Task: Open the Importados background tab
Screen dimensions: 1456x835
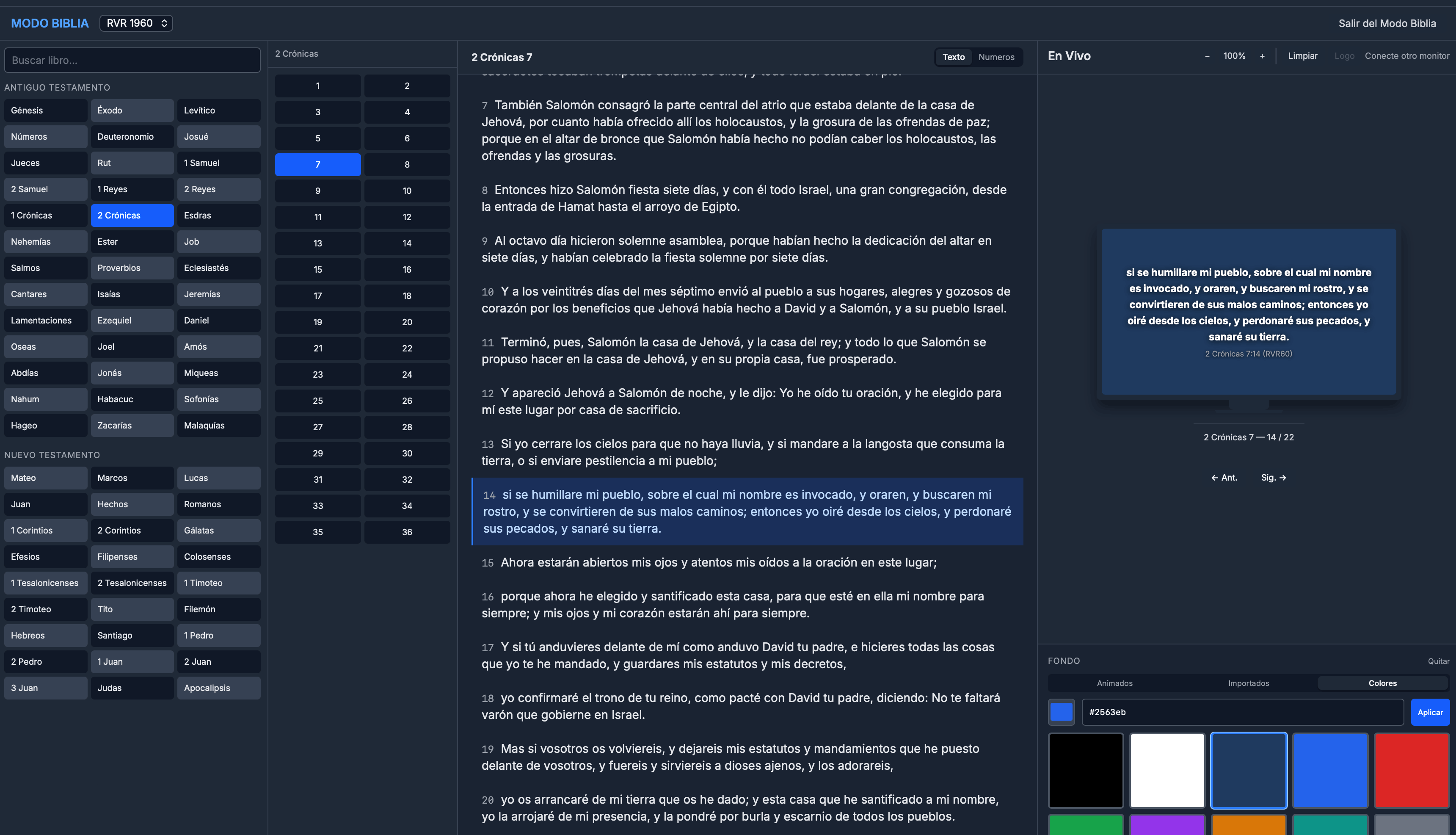Action: pyautogui.click(x=1249, y=683)
